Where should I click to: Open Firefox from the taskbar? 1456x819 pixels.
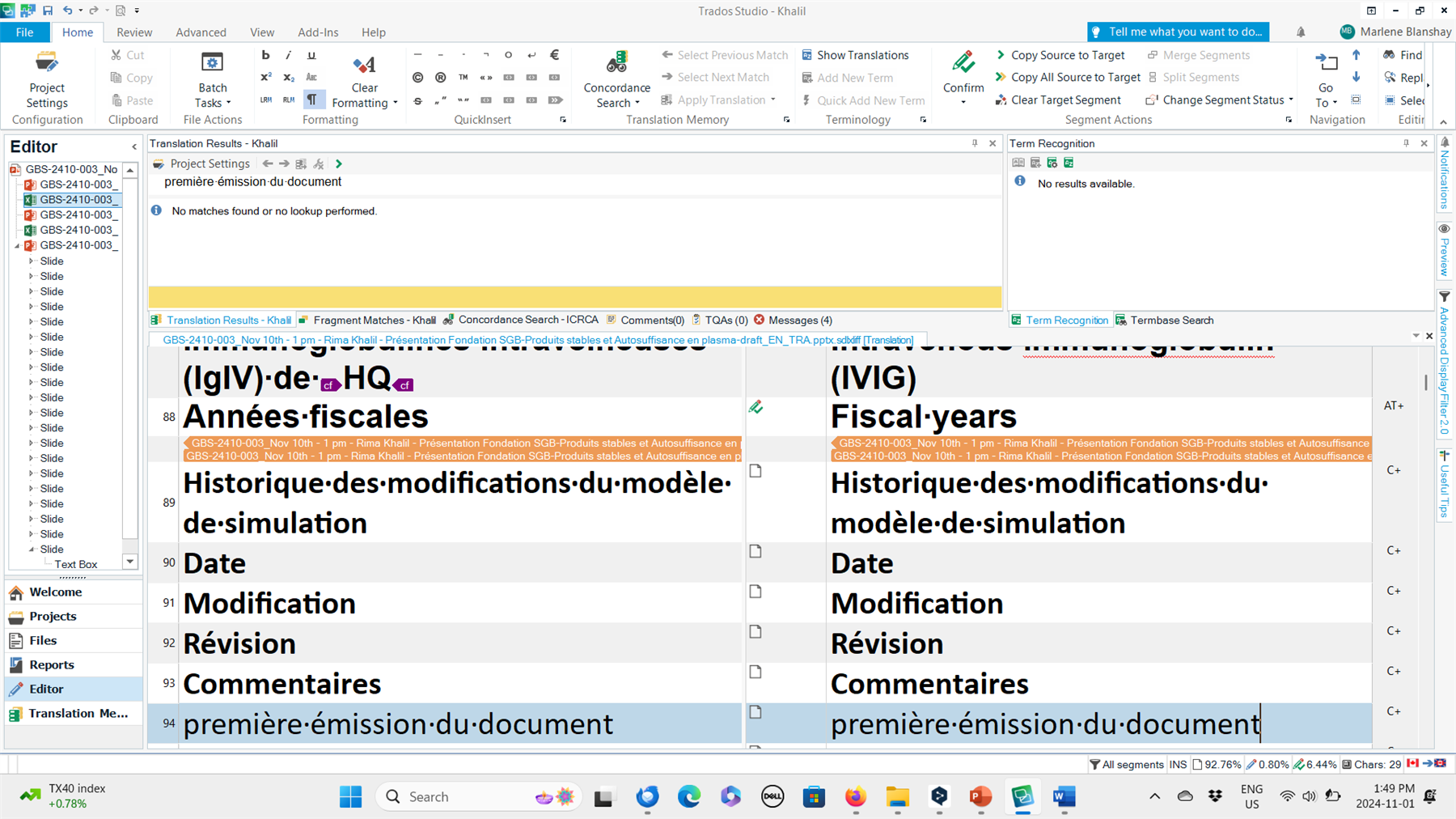(855, 796)
